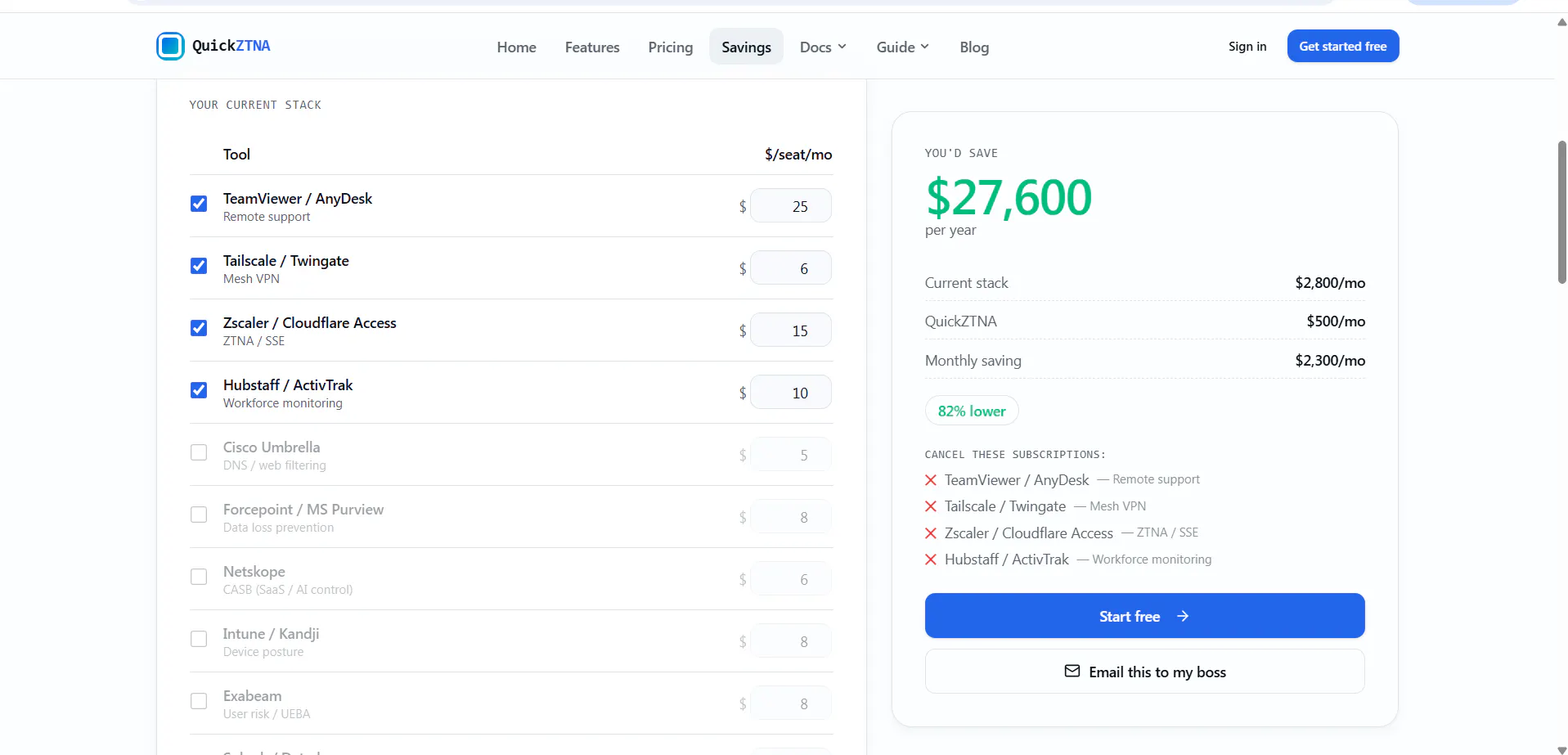Click the scrollbar down arrow

[x=1561, y=749]
